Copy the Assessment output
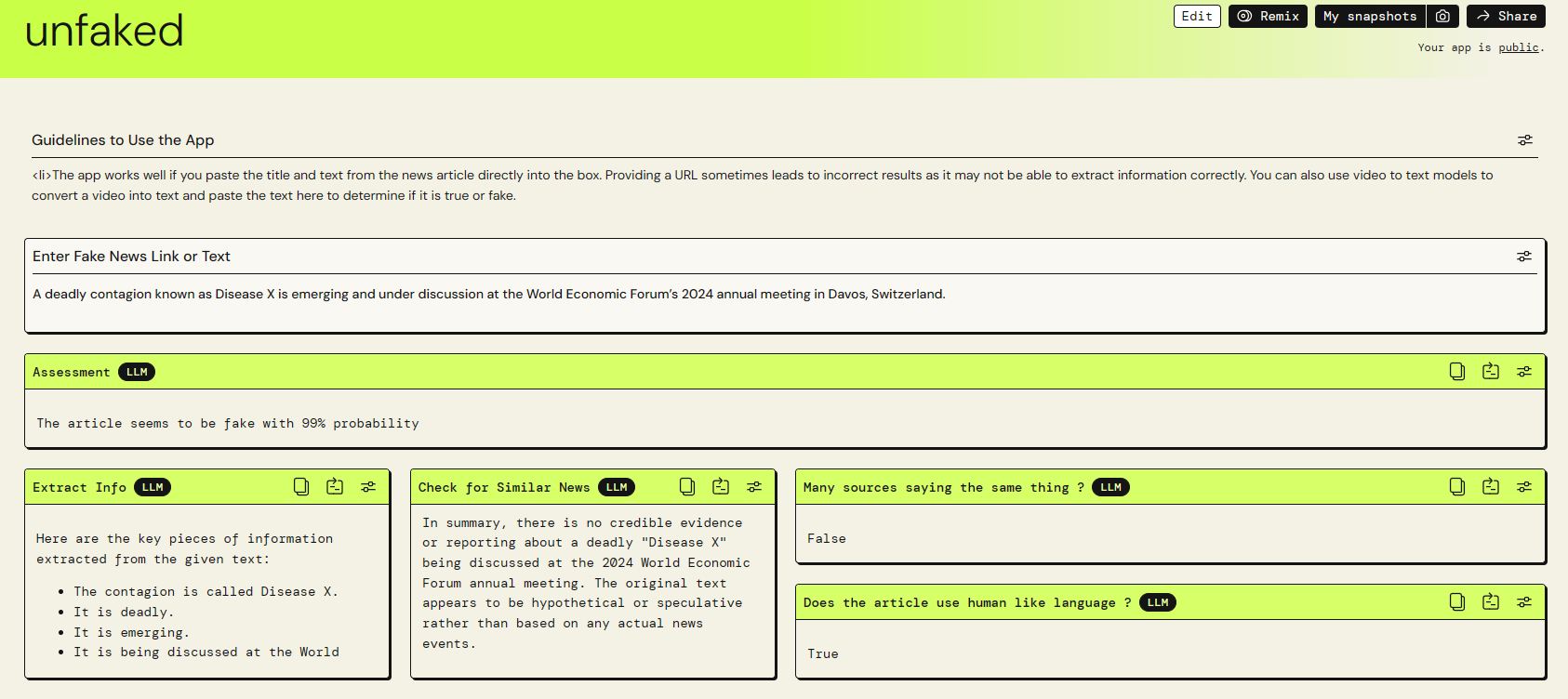Screen dimensions: 1568x699 (x=1457, y=372)
